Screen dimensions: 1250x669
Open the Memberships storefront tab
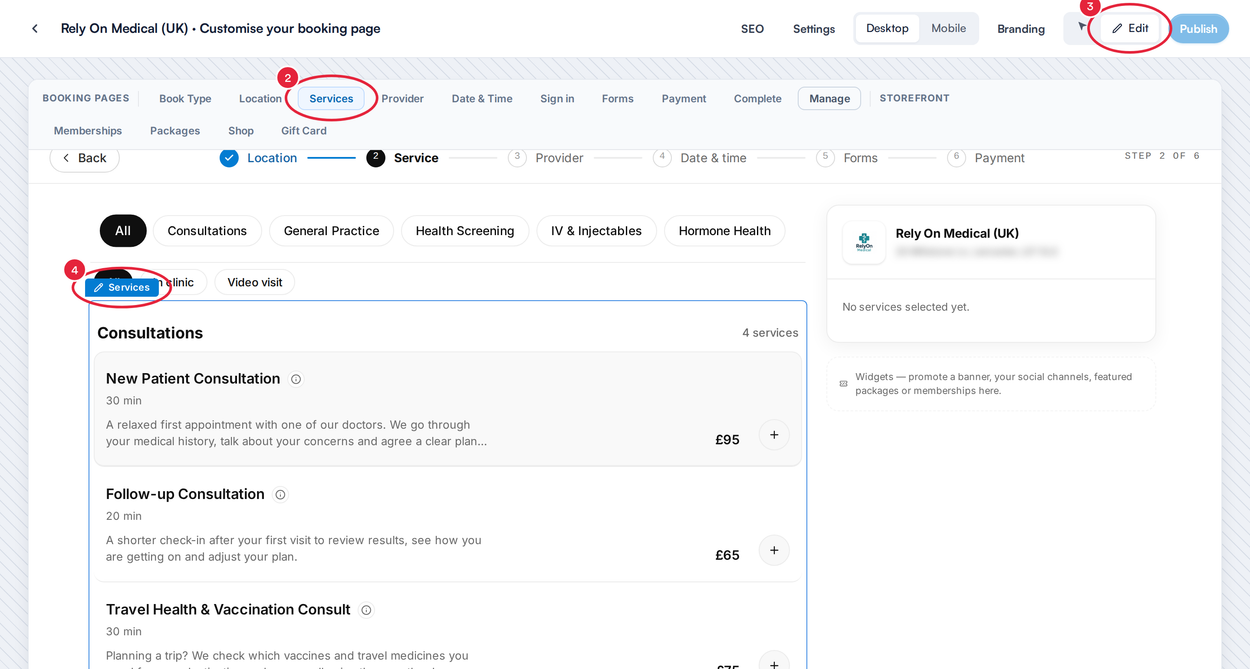(x=88, y=130)
